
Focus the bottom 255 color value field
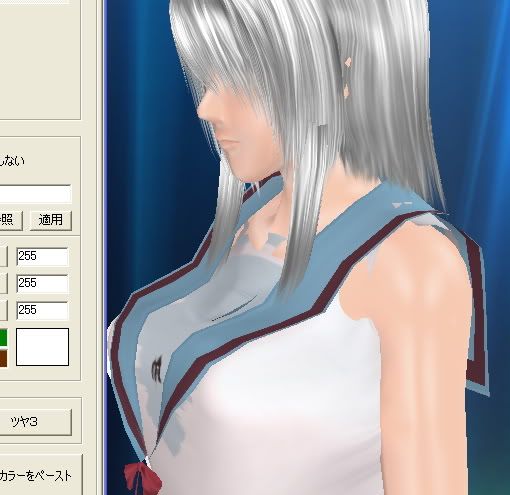[x=42, y=310]
